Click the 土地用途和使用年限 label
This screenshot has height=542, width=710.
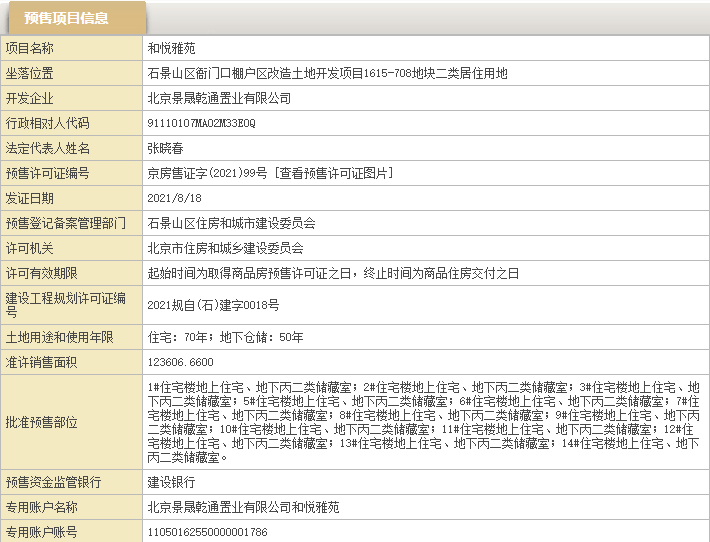click(x=59, y=337)
